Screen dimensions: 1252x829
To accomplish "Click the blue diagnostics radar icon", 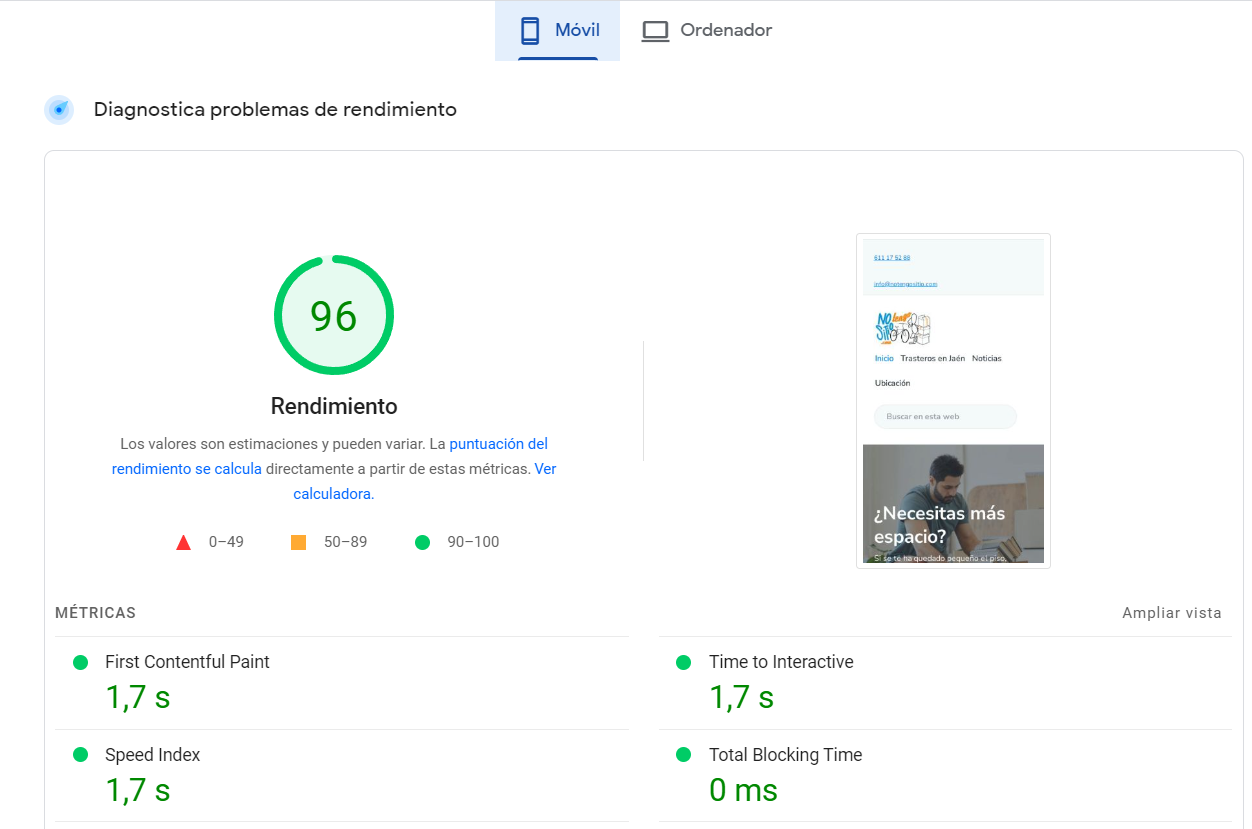I will (59, 110).
